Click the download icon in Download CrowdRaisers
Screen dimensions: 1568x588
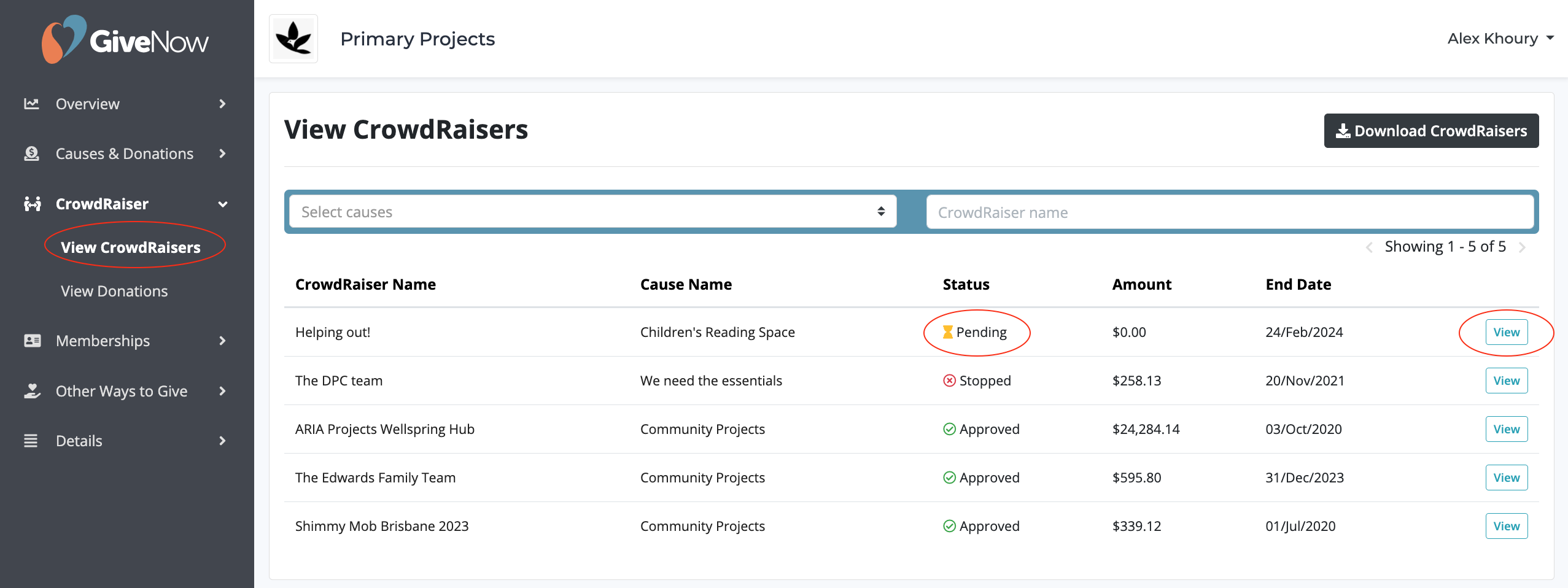point(1343,131)
